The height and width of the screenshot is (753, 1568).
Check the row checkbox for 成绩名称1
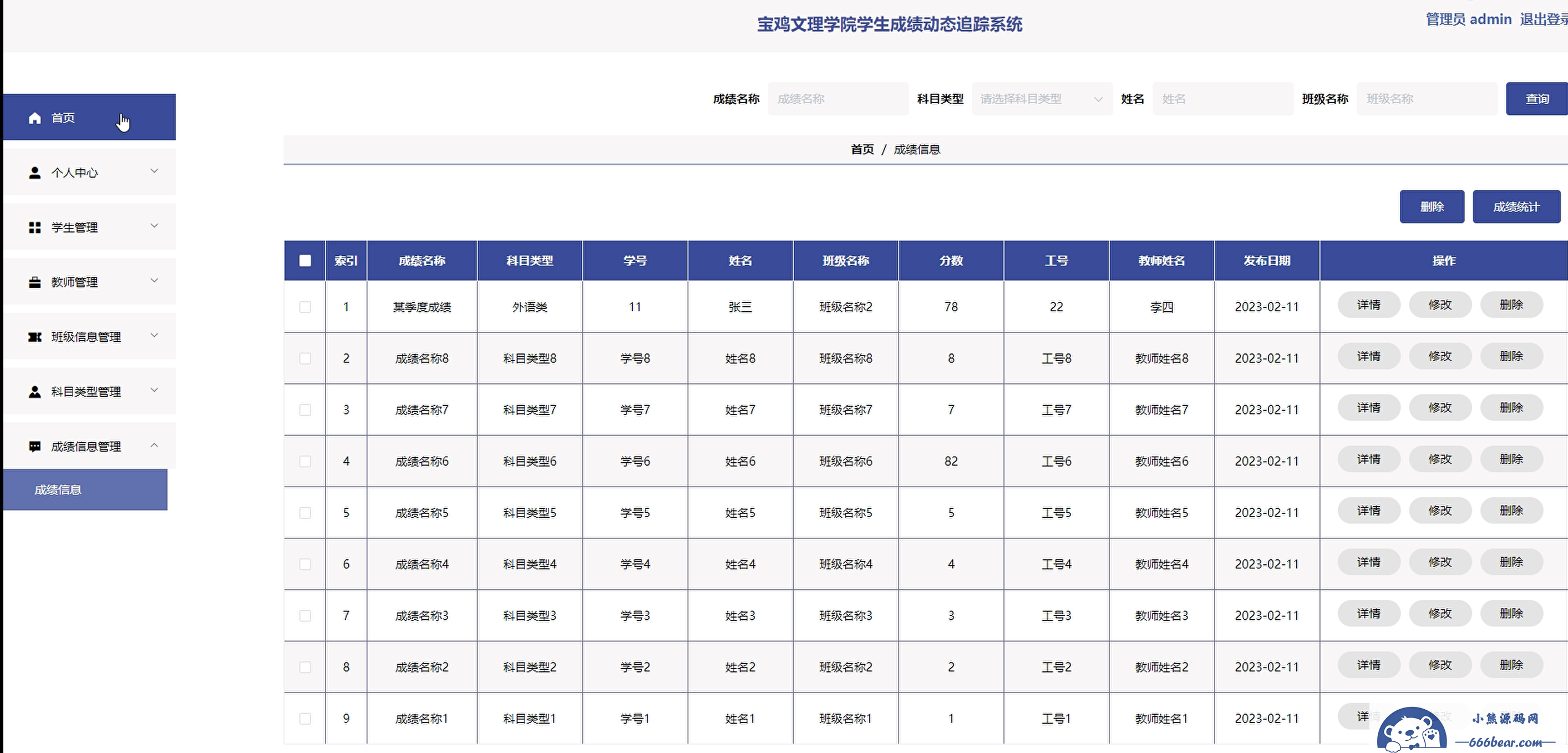point(305,718)
